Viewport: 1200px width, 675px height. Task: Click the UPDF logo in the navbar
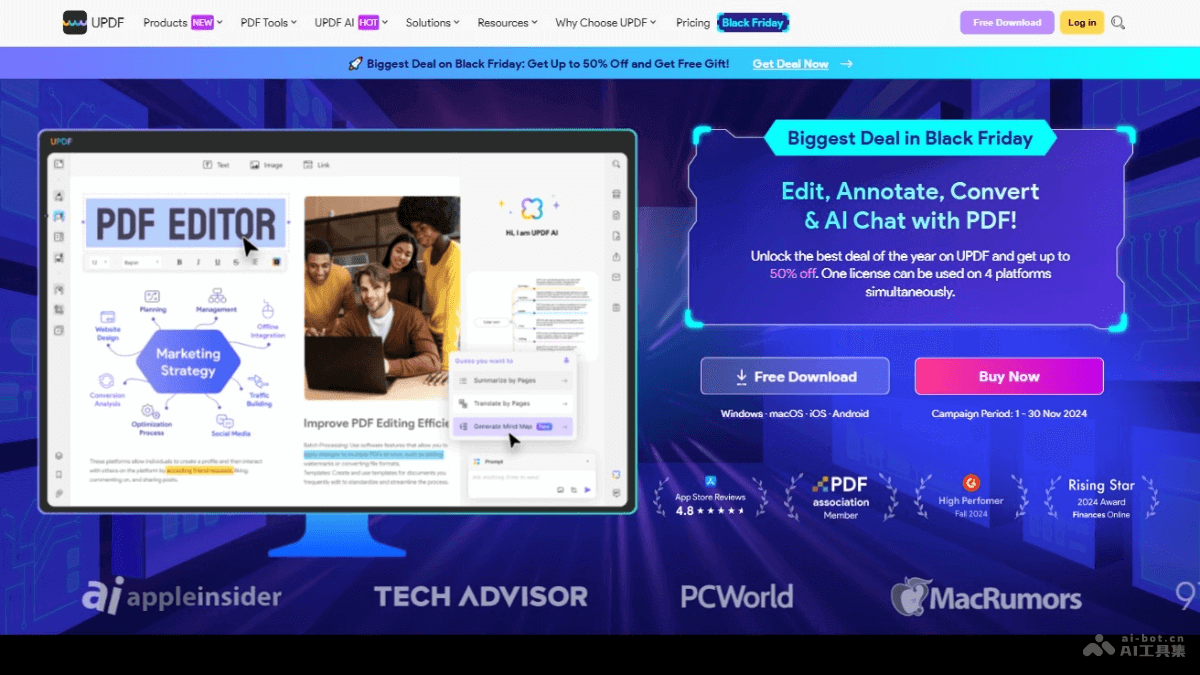click(93, 22)
